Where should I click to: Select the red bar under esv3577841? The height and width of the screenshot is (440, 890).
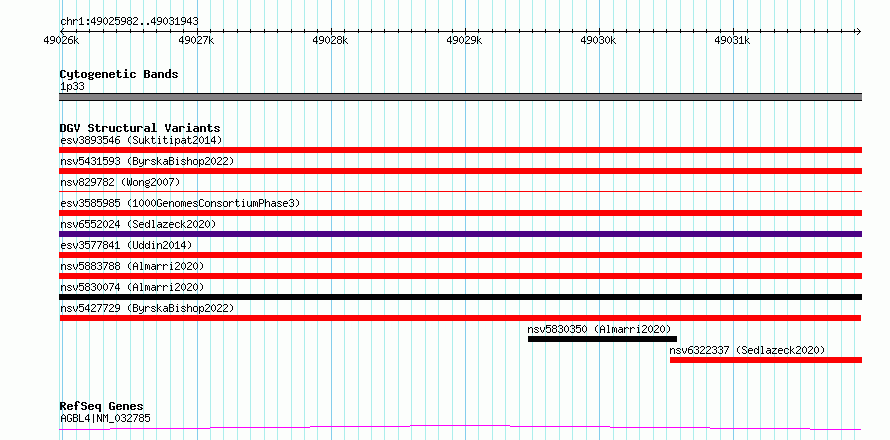point(460,255)
